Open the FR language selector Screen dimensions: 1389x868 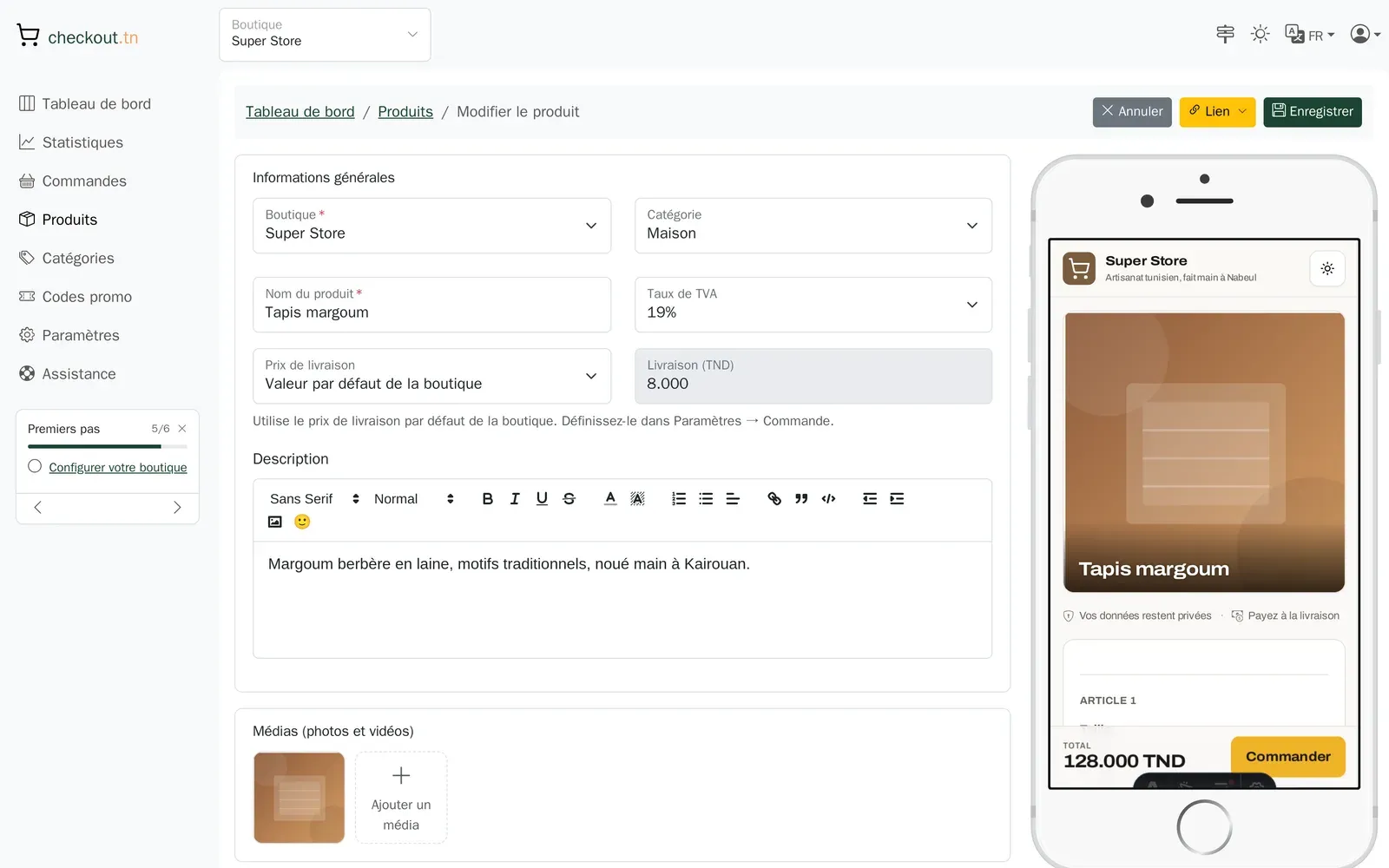point(1309,35)
